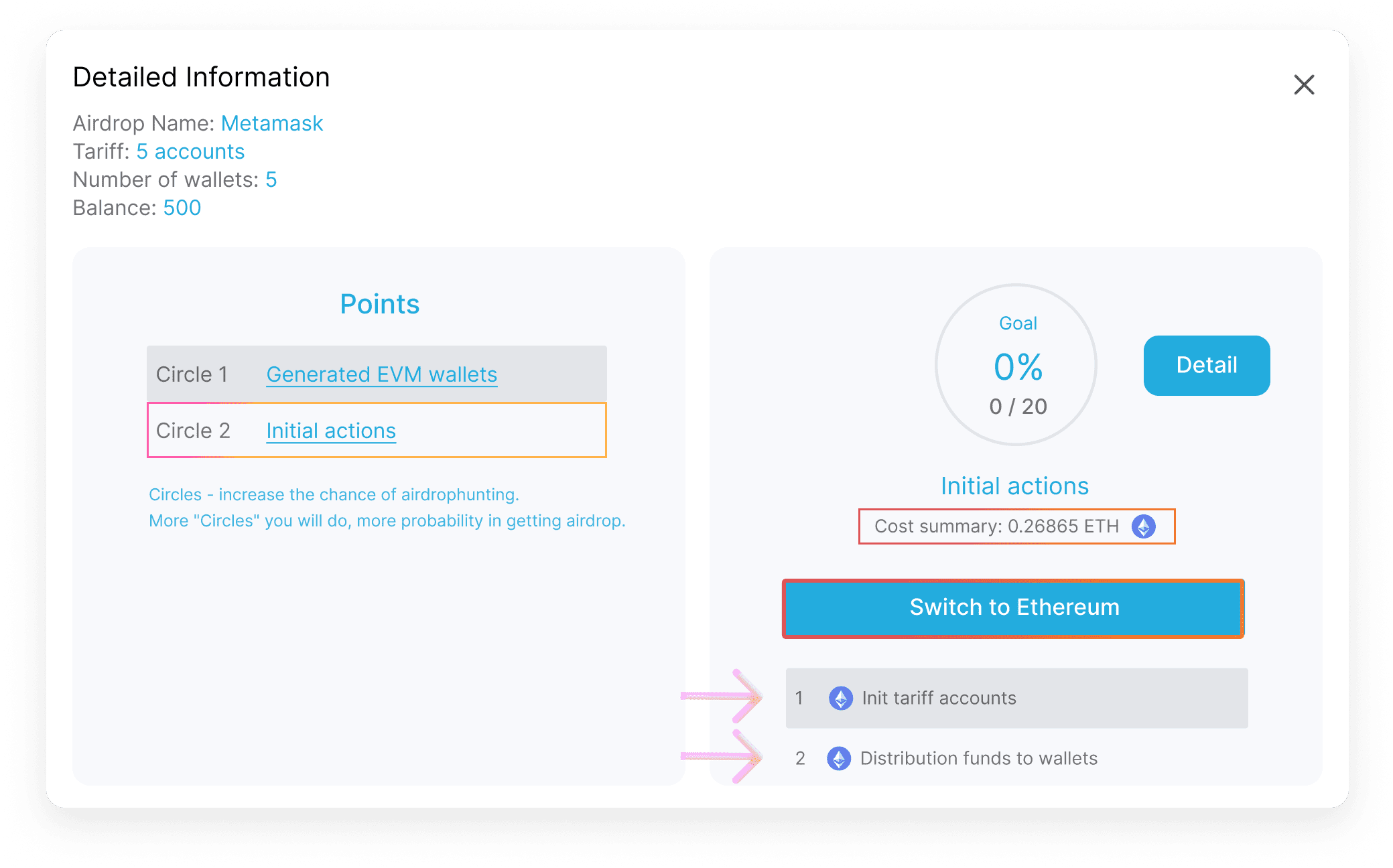Click the Goal 0% progress circle
The width and height of the screenshot is (1393, 868).
[x=1016, y=365]
